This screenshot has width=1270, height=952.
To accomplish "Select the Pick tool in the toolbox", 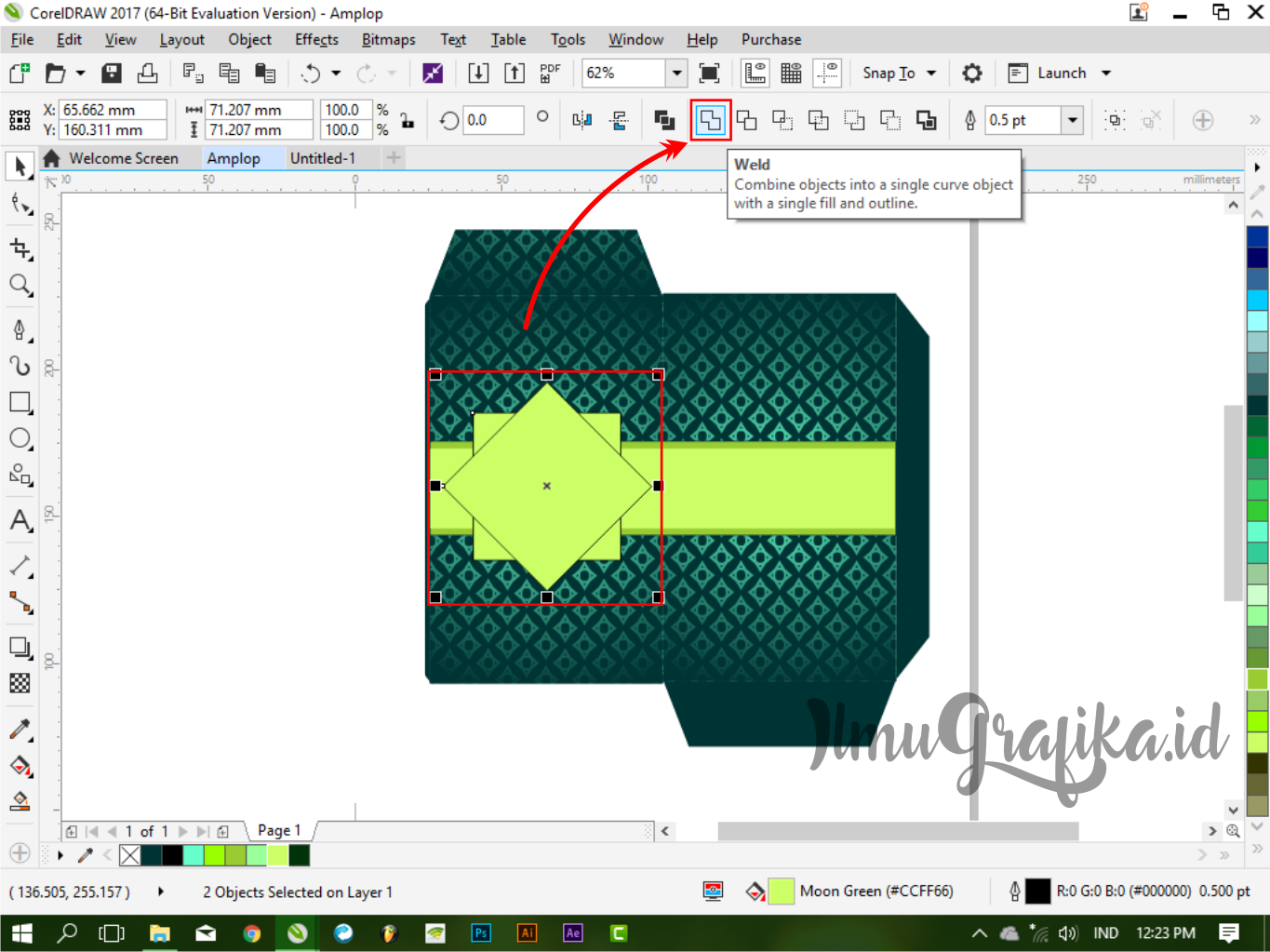I will point(20,166).
